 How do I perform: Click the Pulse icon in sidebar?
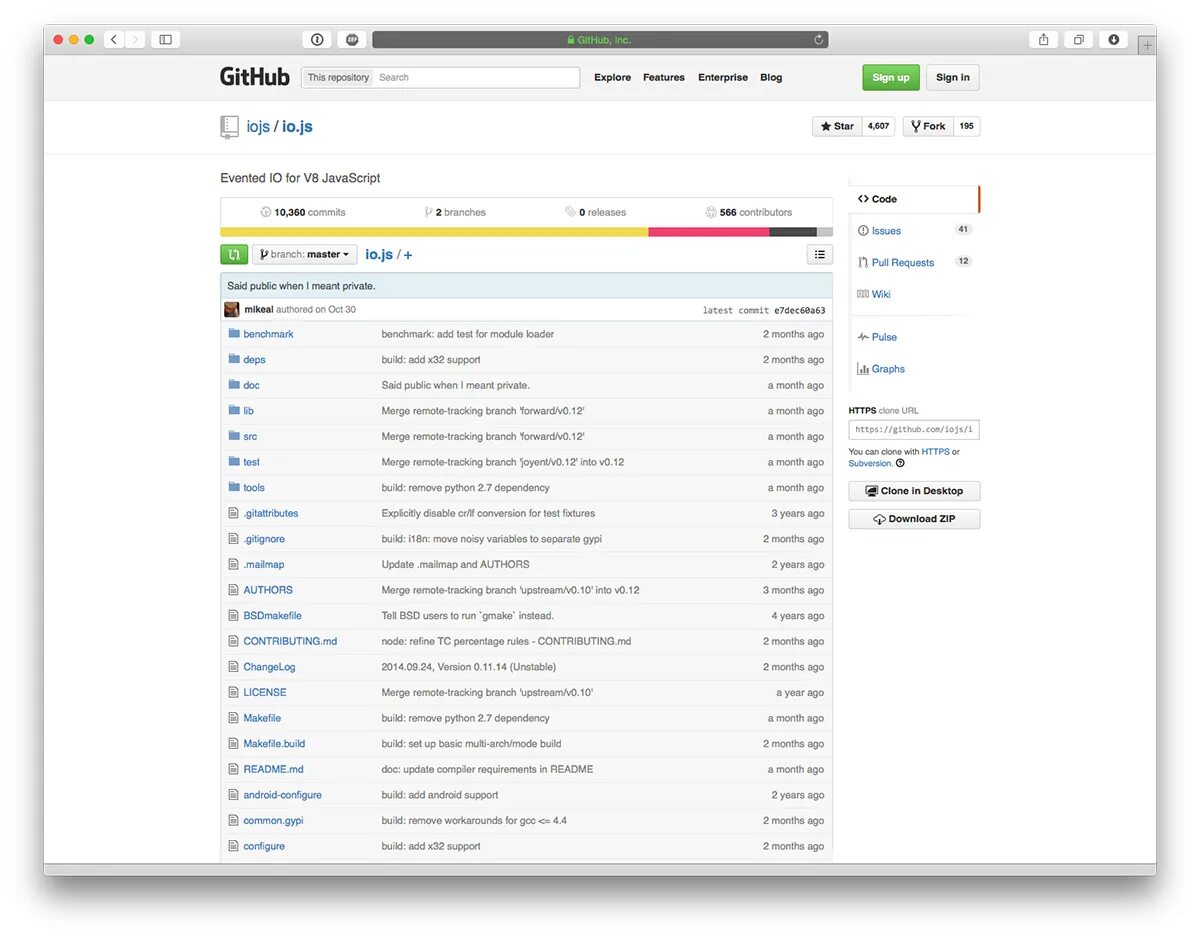[863, 337]
